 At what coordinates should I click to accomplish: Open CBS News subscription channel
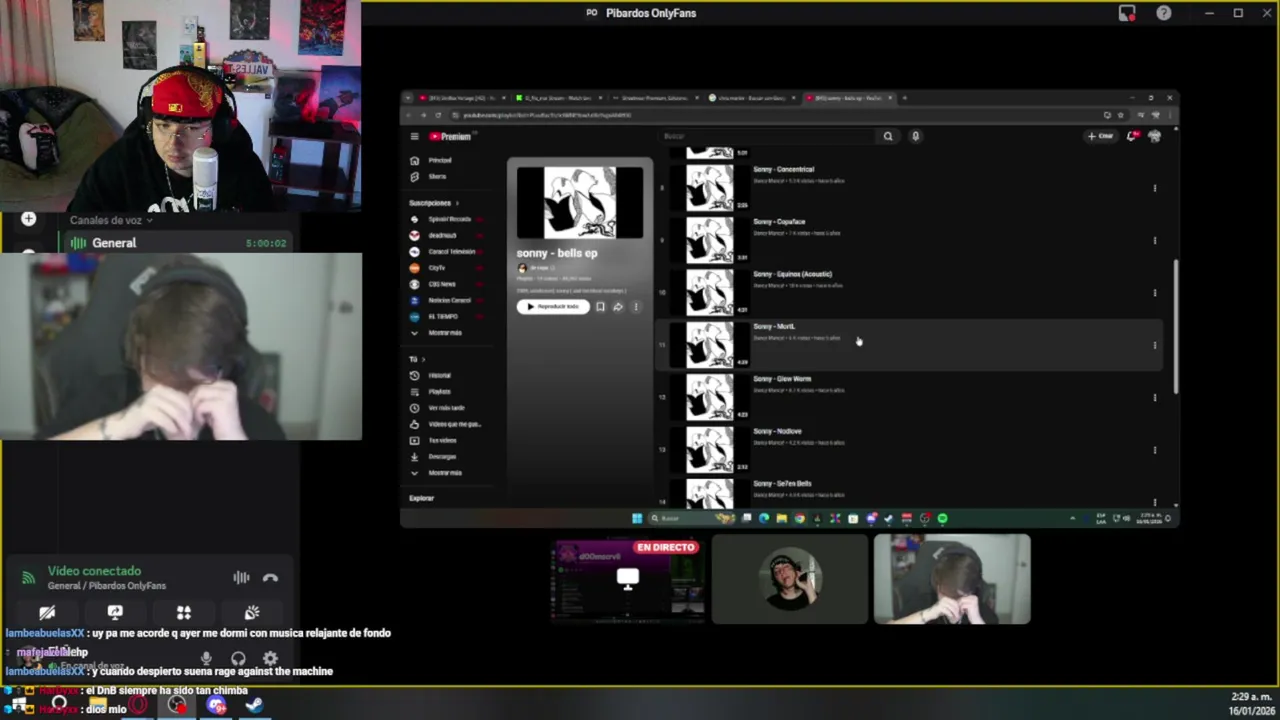442,284
